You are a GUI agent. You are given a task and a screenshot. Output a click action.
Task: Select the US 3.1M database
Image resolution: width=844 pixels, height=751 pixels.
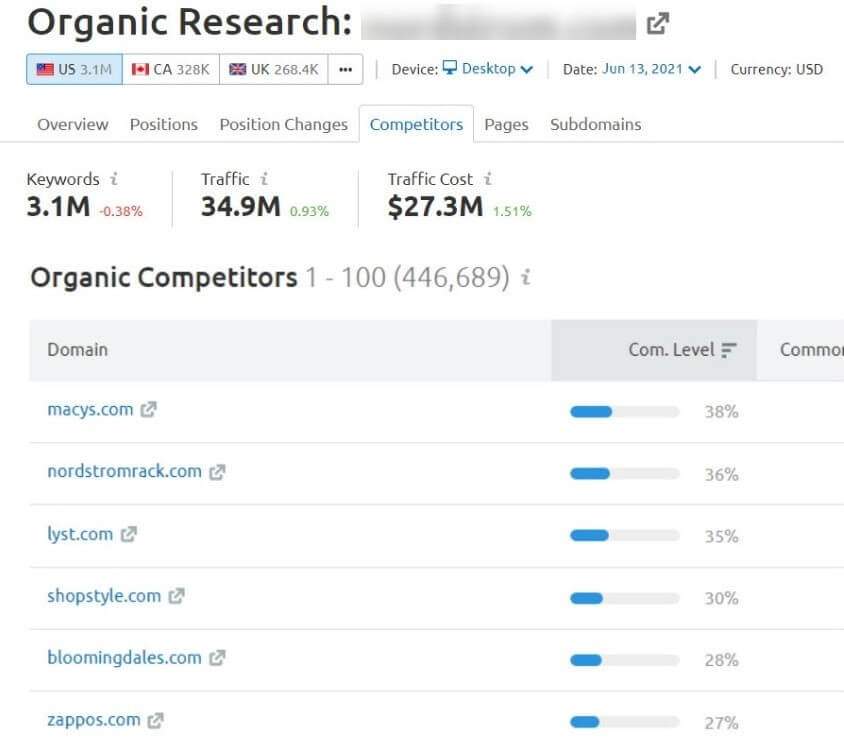pos(74,69)
